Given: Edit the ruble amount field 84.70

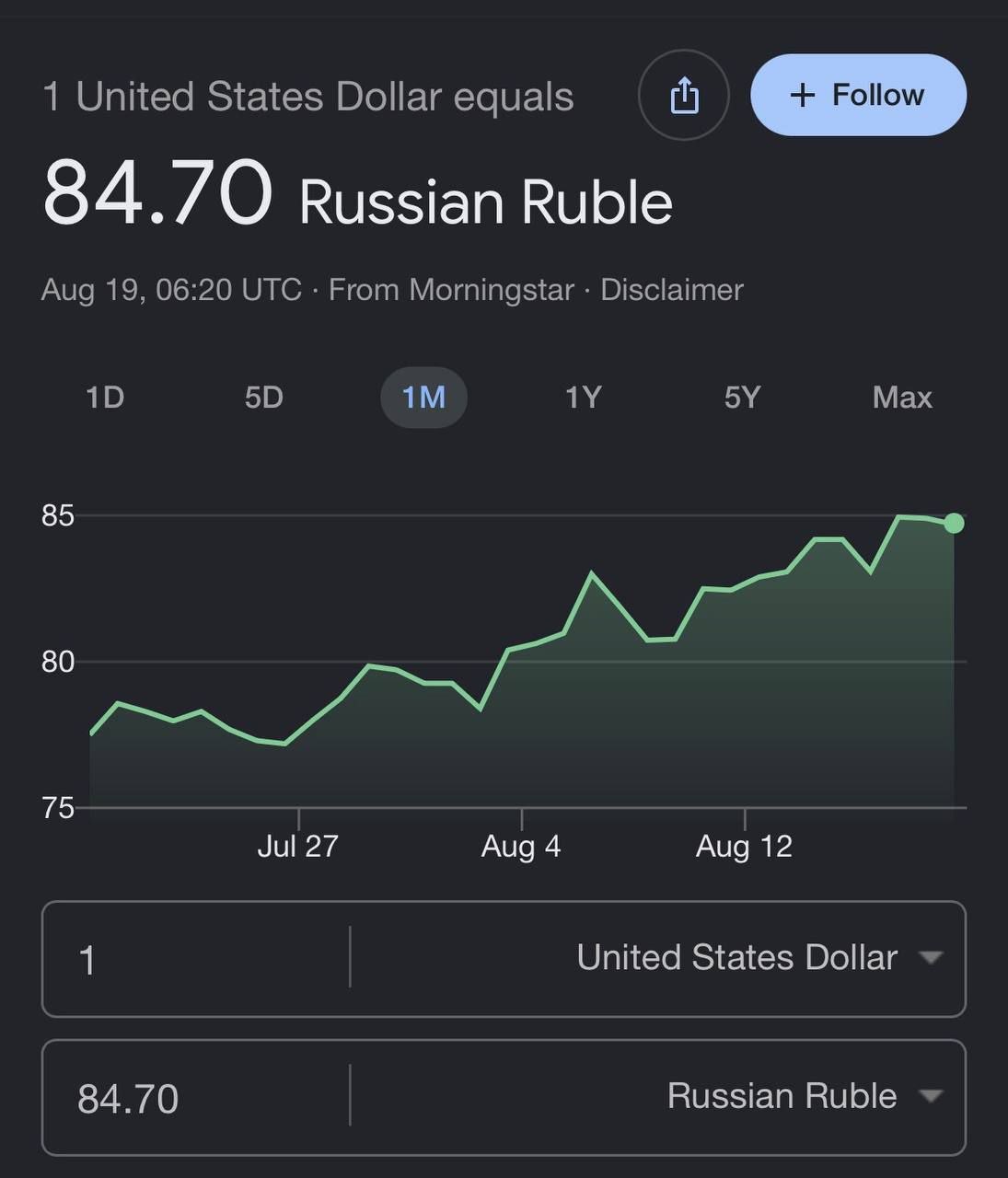Looking at the screenshot, I should coord(196,1098).
